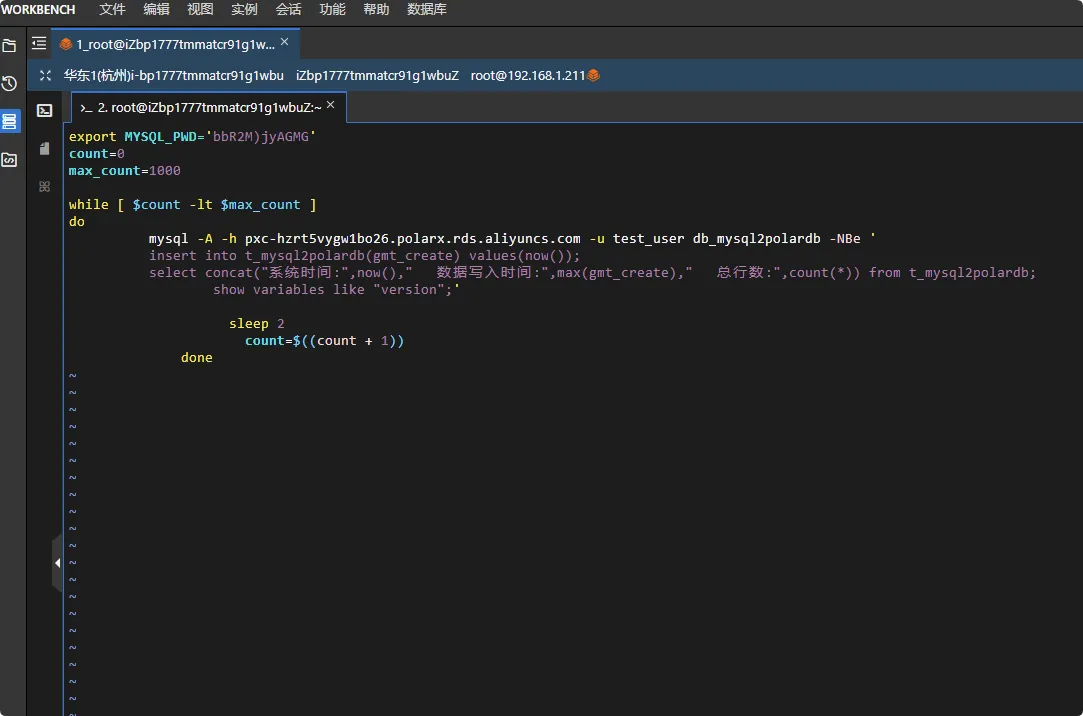1083x716 pixels.
Task: Collapse the side panel with left arrow handle
Action: (x=57, y=563)
